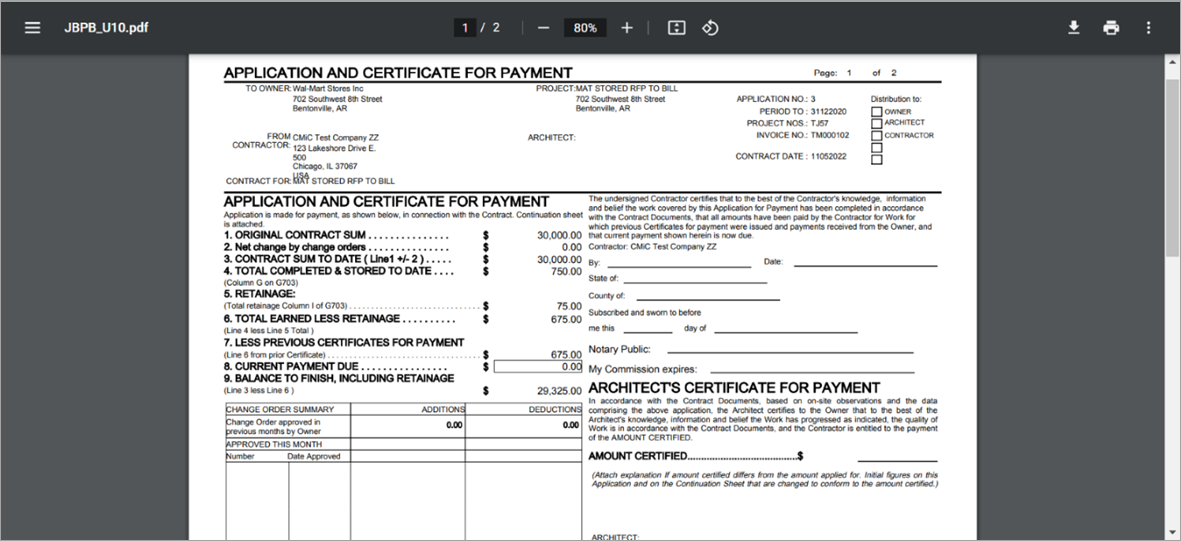
Task: Click the State of blank line
Action: point(695,282)
